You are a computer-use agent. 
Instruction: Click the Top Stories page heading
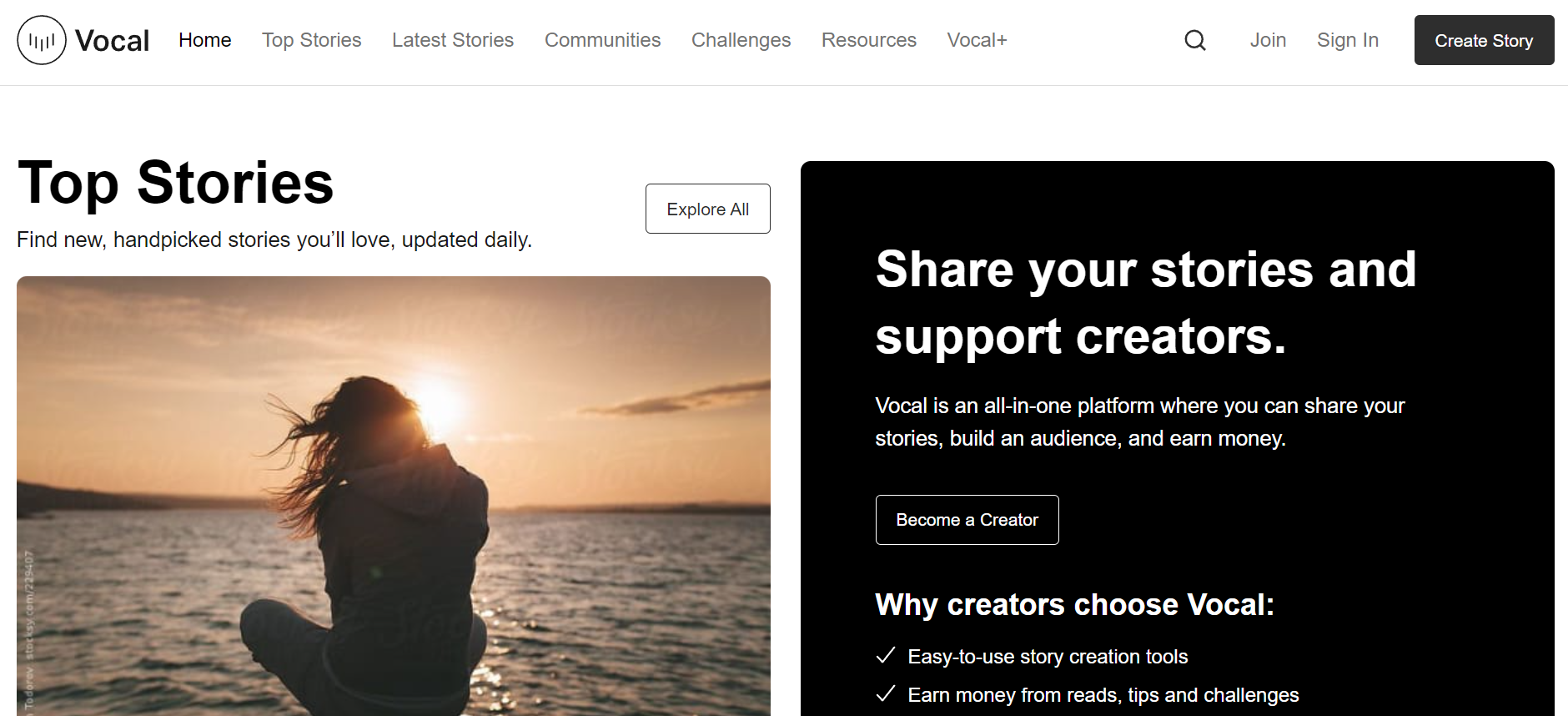176,183
